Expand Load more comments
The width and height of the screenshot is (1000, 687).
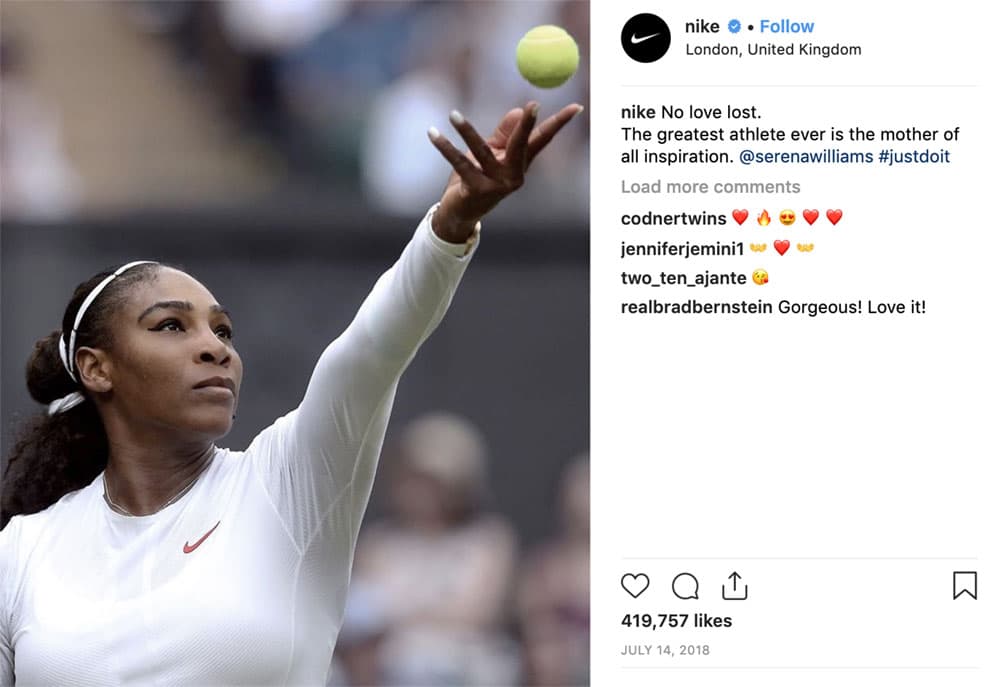click(x=710, y=187)
